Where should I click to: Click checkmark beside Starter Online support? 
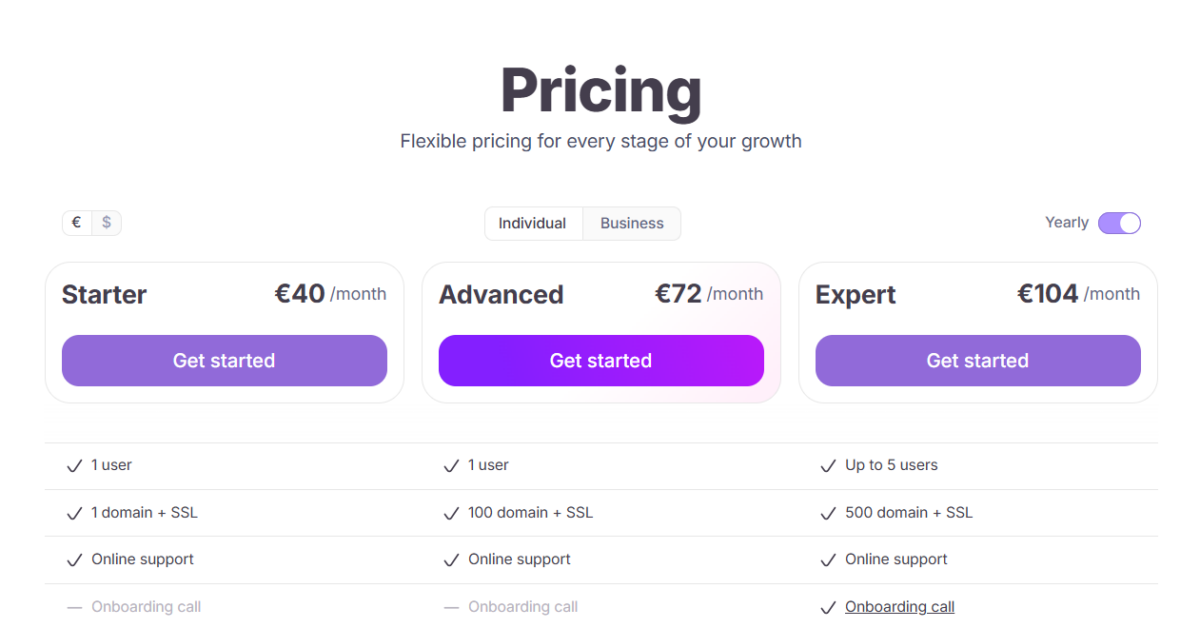74,560
